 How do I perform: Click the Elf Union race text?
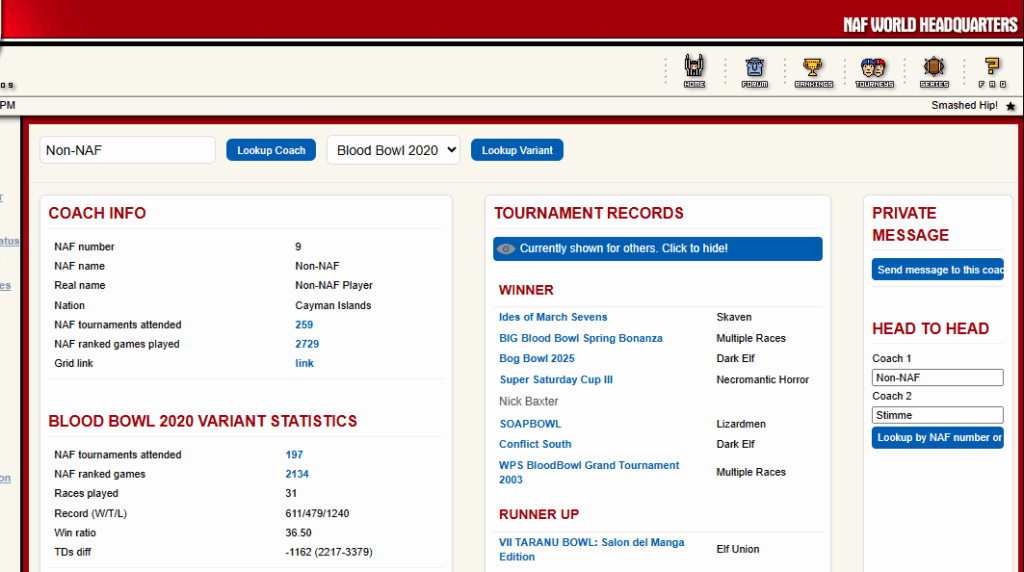(x=737, y=549)
